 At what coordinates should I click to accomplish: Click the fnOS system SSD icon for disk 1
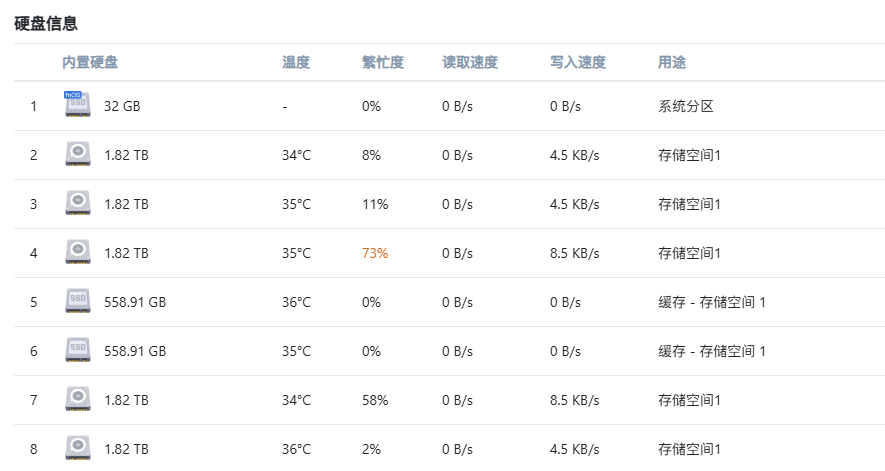77,104
